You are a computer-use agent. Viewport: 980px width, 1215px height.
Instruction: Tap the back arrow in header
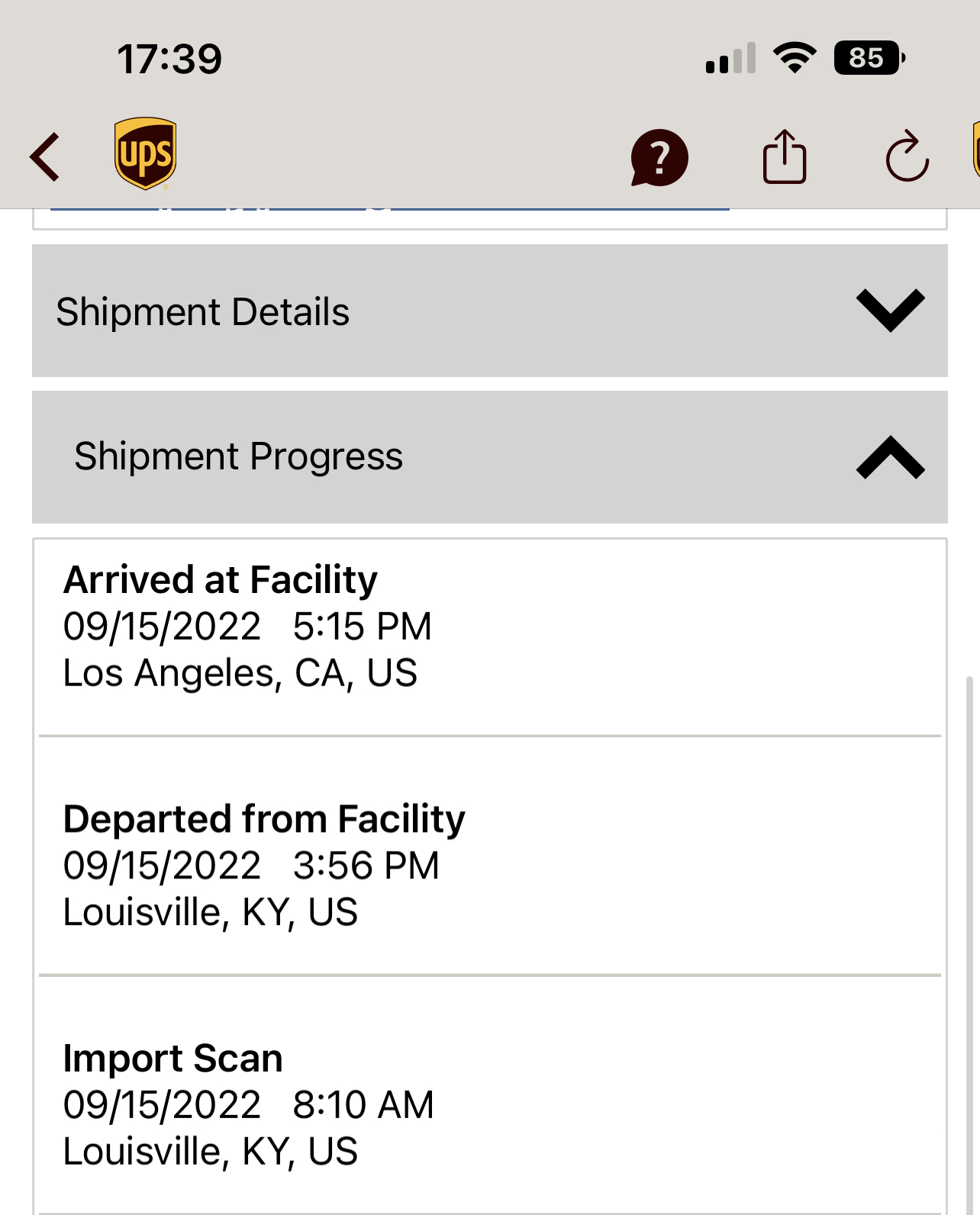[45, 157]
